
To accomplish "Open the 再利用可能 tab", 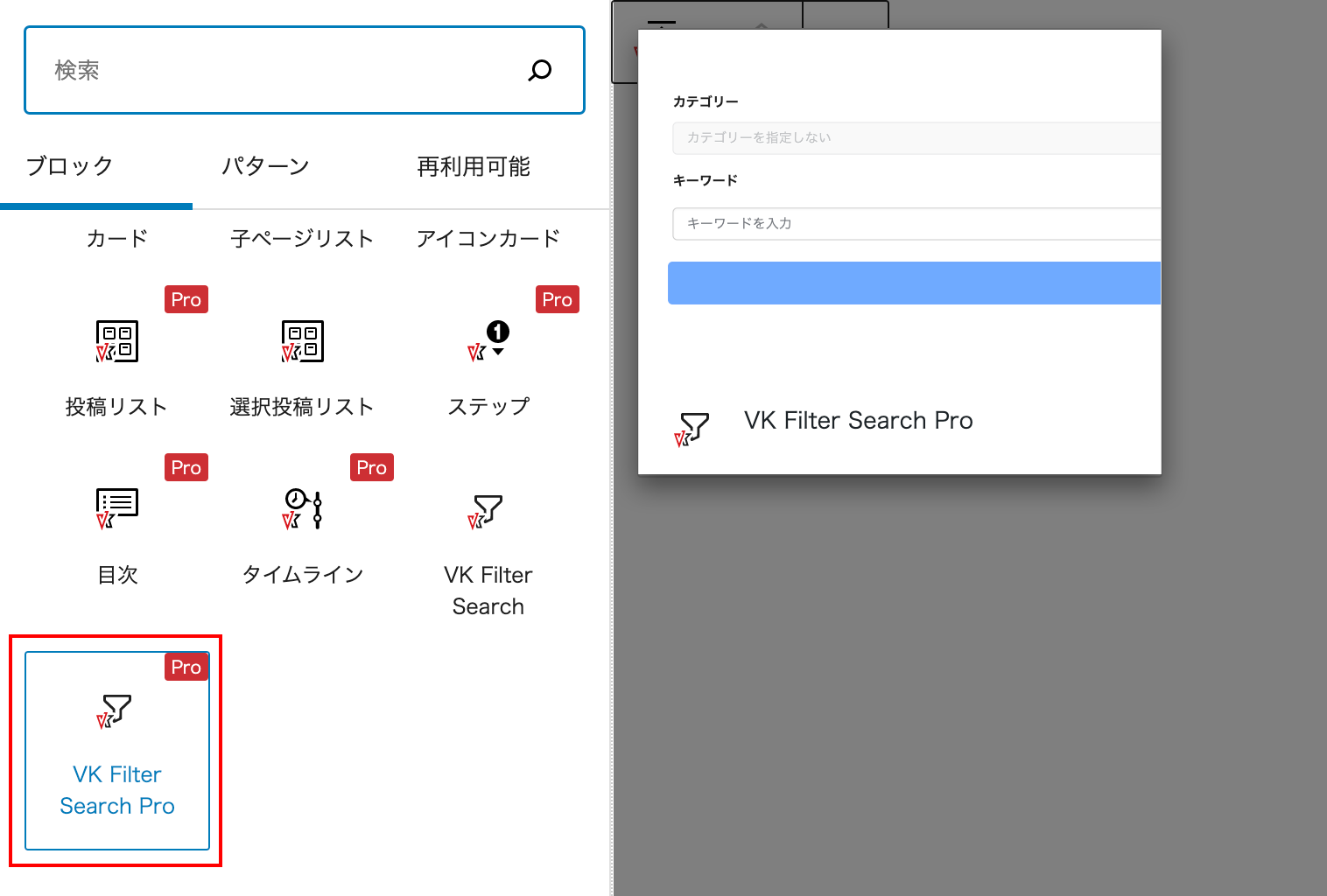I will (474, 166).
